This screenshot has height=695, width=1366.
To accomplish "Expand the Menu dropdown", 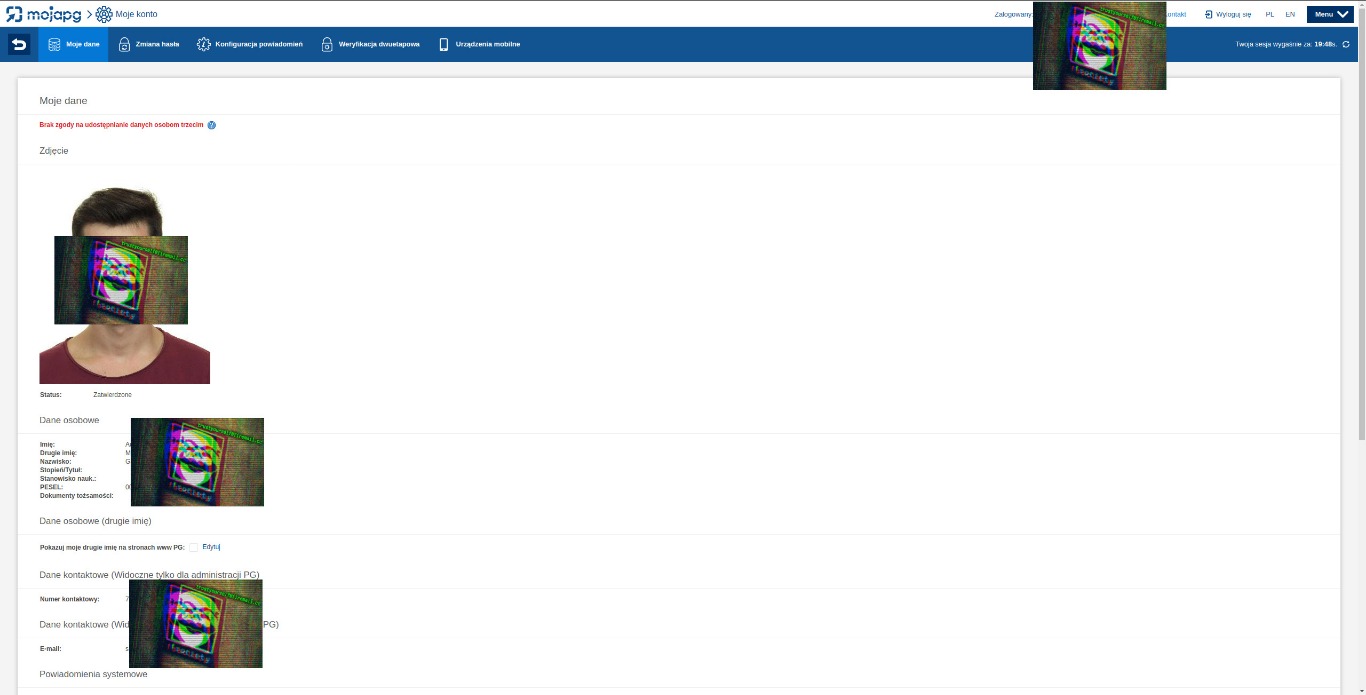I will click(x=1329, y=14).
